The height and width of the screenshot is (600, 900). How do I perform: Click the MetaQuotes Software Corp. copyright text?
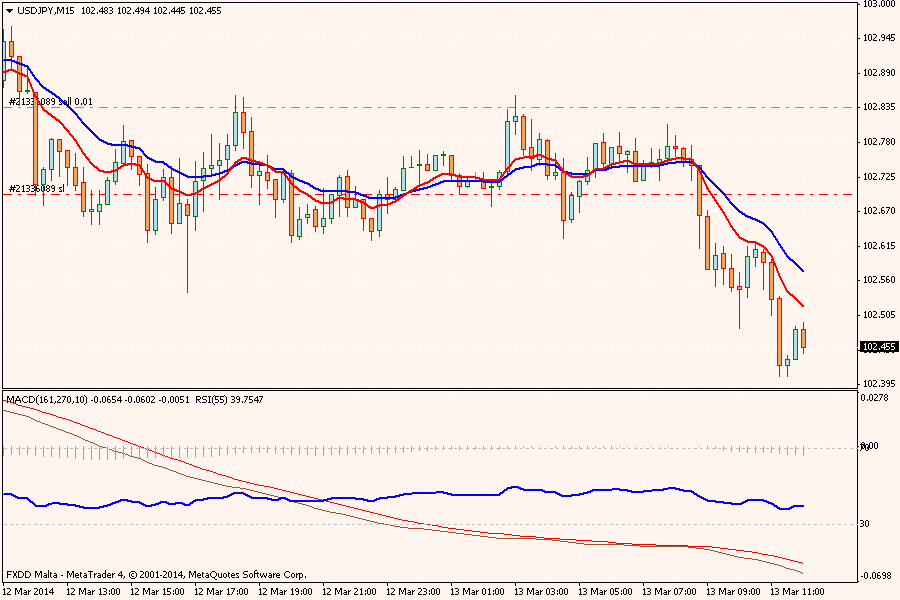coord(246,575)
